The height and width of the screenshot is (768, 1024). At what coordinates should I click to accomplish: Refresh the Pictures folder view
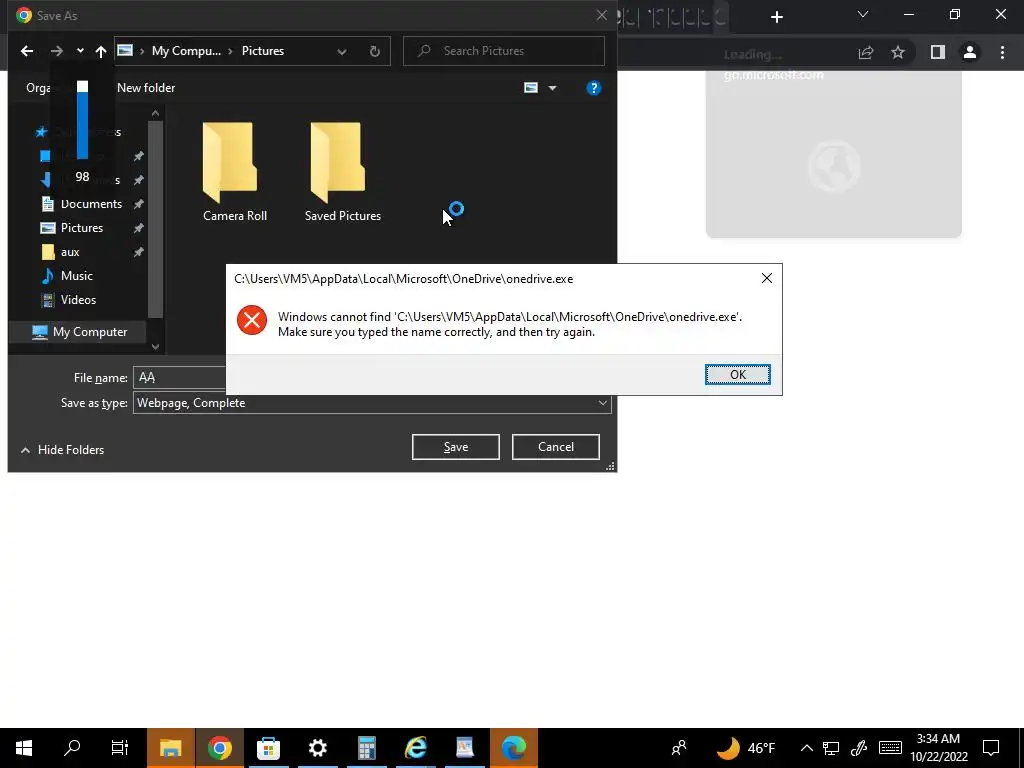[374, 51]
